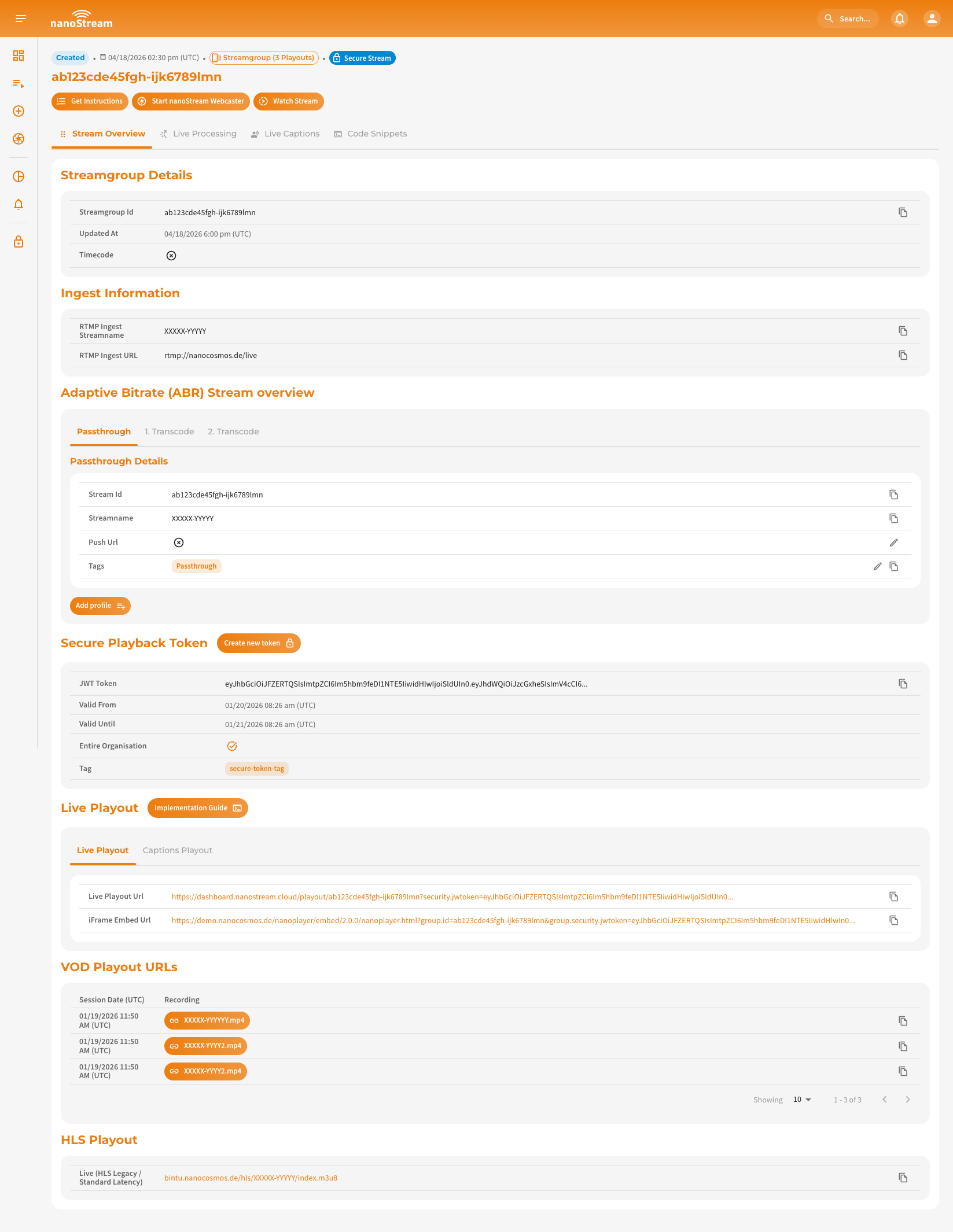The image size is (953, 1232).
Task: Toggle the Push Url disabled indicator
Action: 178,542
